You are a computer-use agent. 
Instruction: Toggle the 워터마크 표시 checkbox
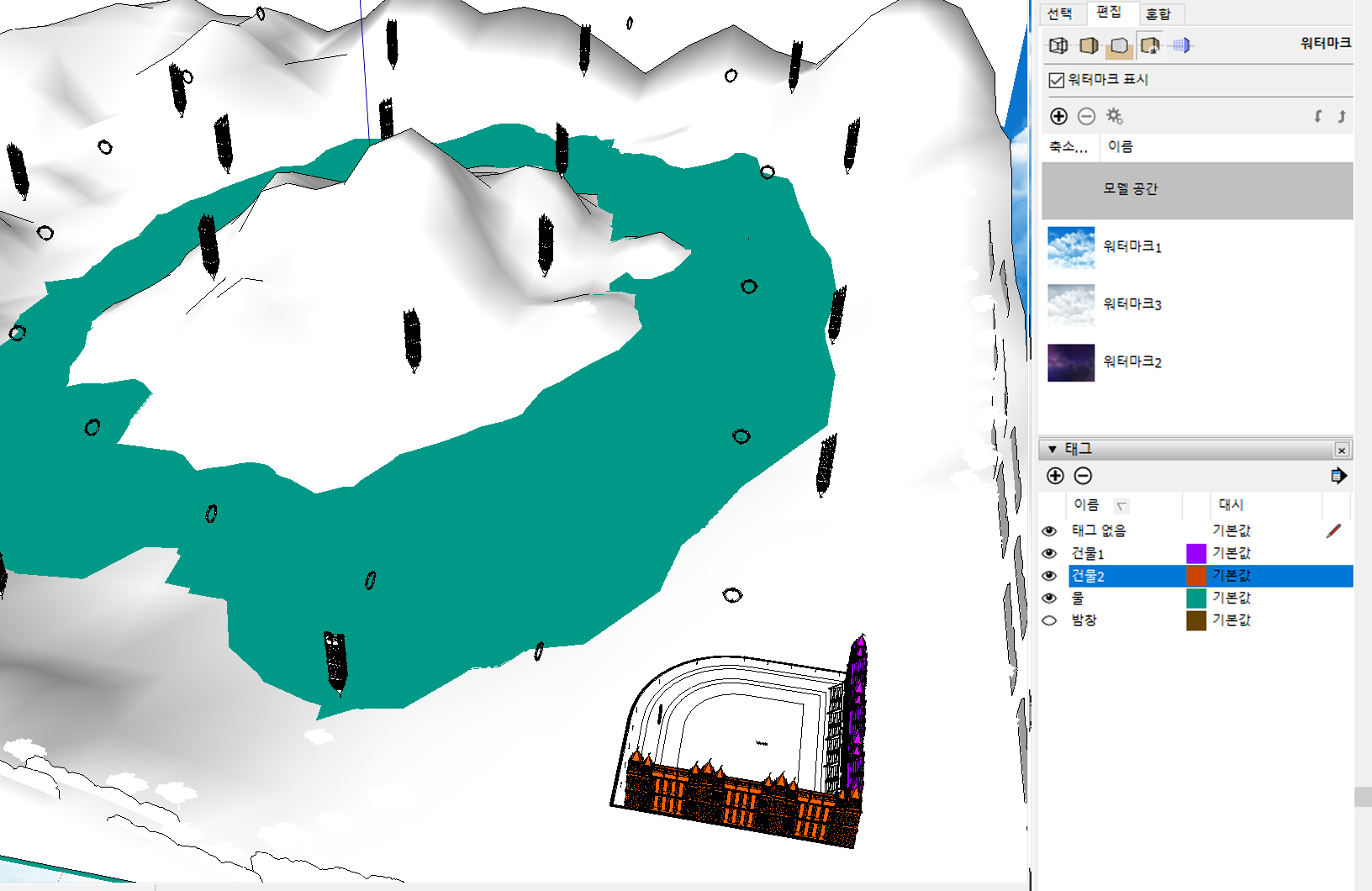tap(1057, 80)
